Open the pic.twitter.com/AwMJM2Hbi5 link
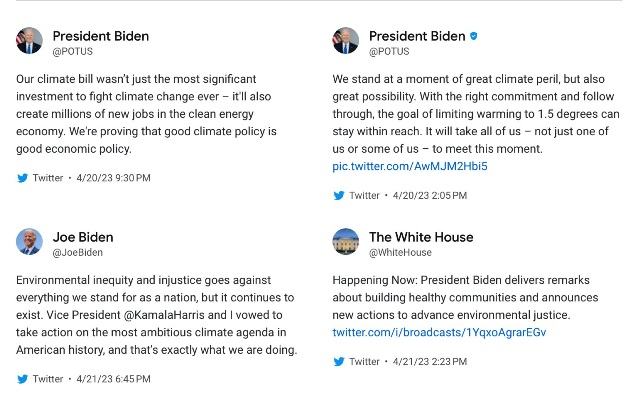This screenshot has width=640, height=400. click(410, 166)
